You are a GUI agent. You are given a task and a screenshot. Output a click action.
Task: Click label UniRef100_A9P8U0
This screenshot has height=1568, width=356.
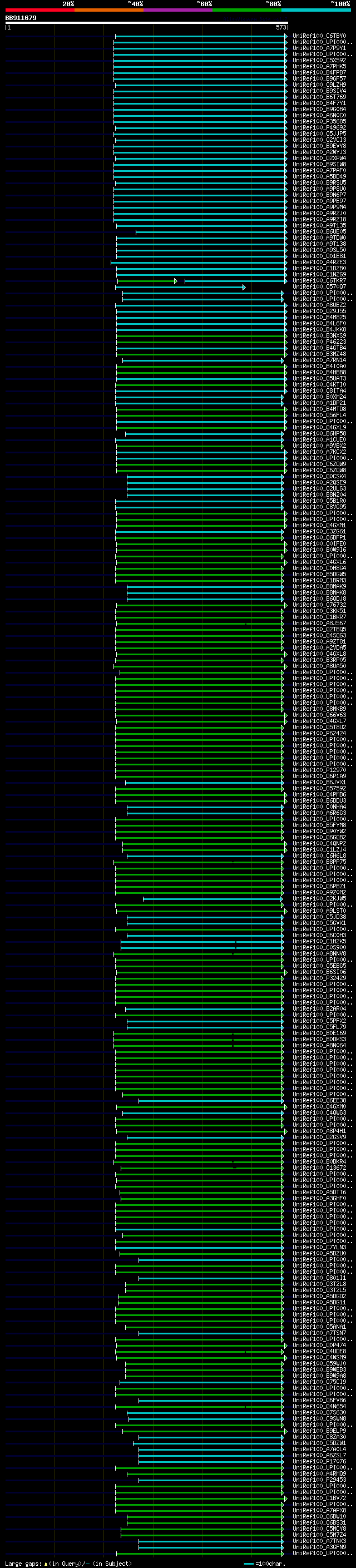(319, 189)
